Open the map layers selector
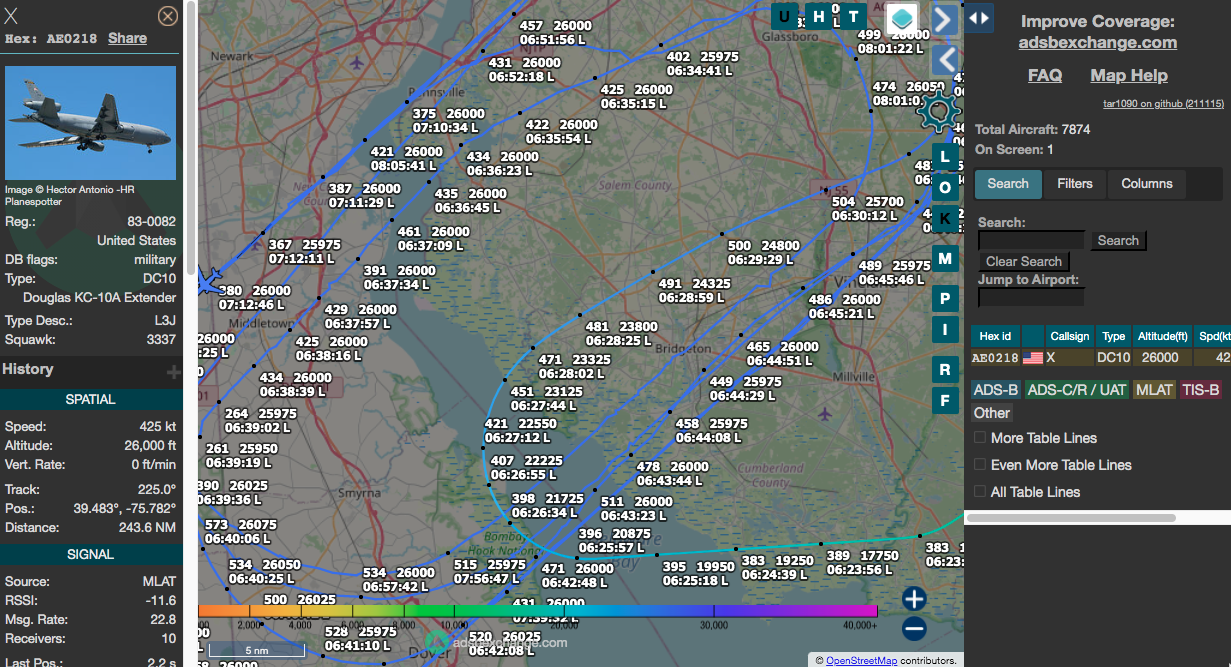 coord(902,17)
